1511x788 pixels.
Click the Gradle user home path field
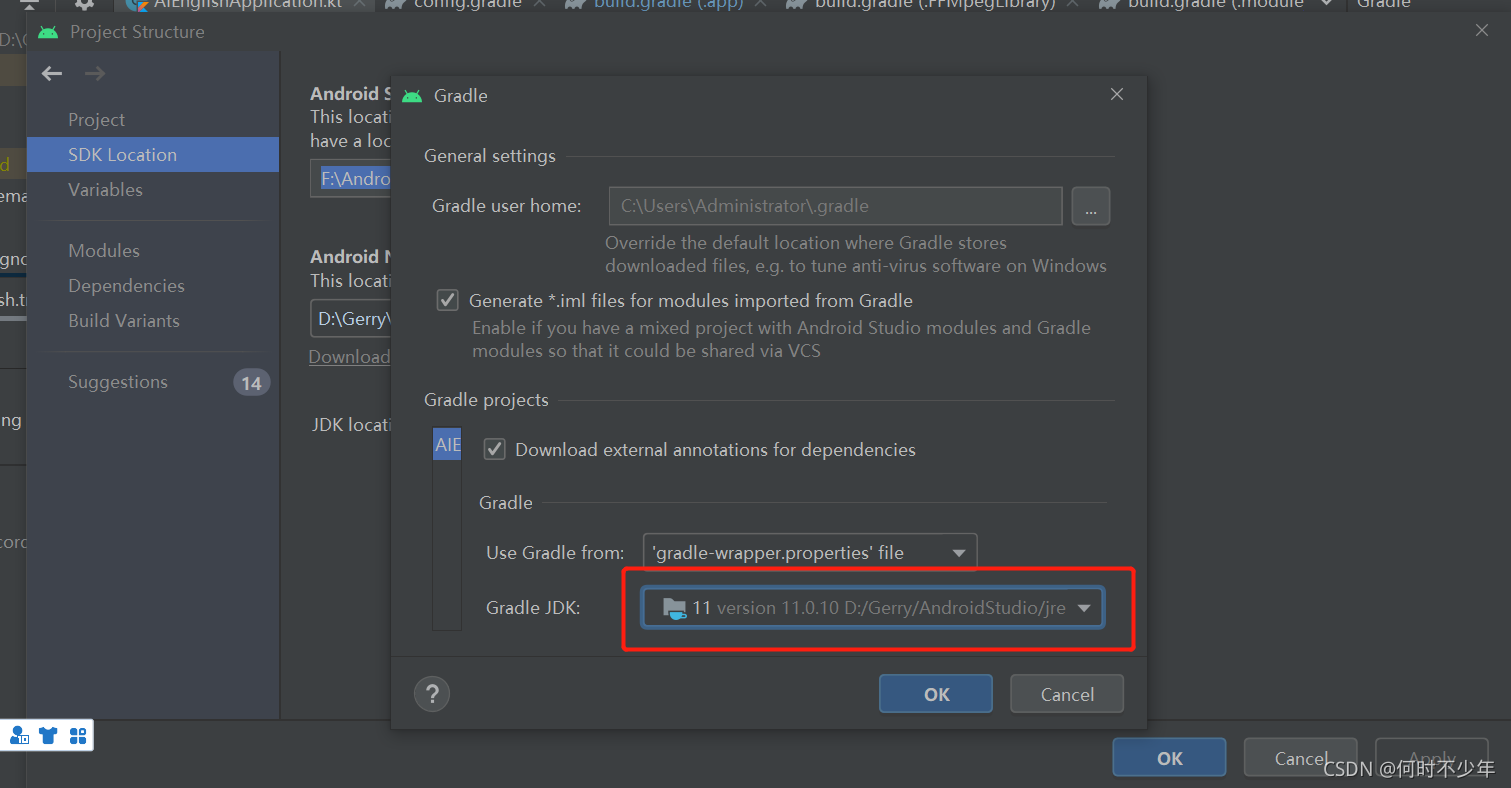click(x=835, y=206)
